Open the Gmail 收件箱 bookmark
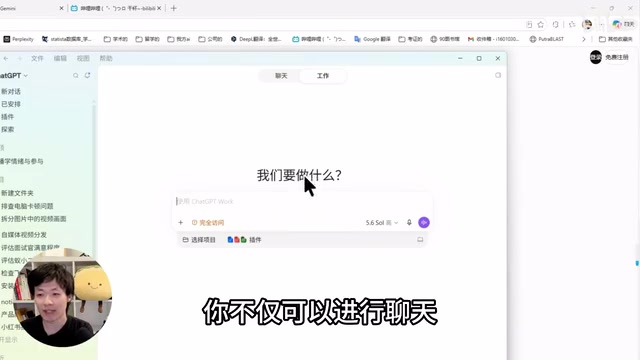This screenshot has height=360, width=640. click(x=493, y=39)
